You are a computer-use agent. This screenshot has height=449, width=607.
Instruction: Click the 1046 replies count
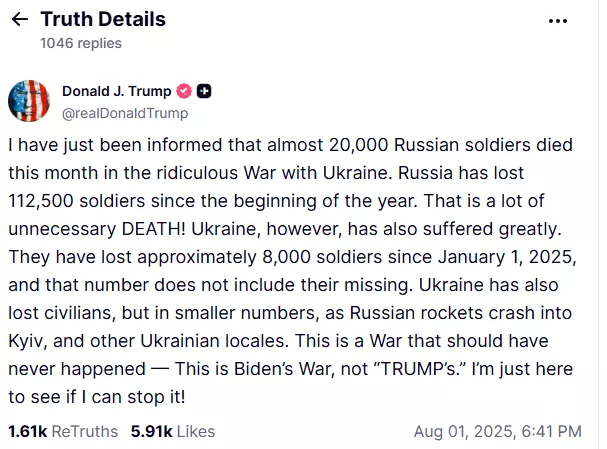[x=80, y=43]
